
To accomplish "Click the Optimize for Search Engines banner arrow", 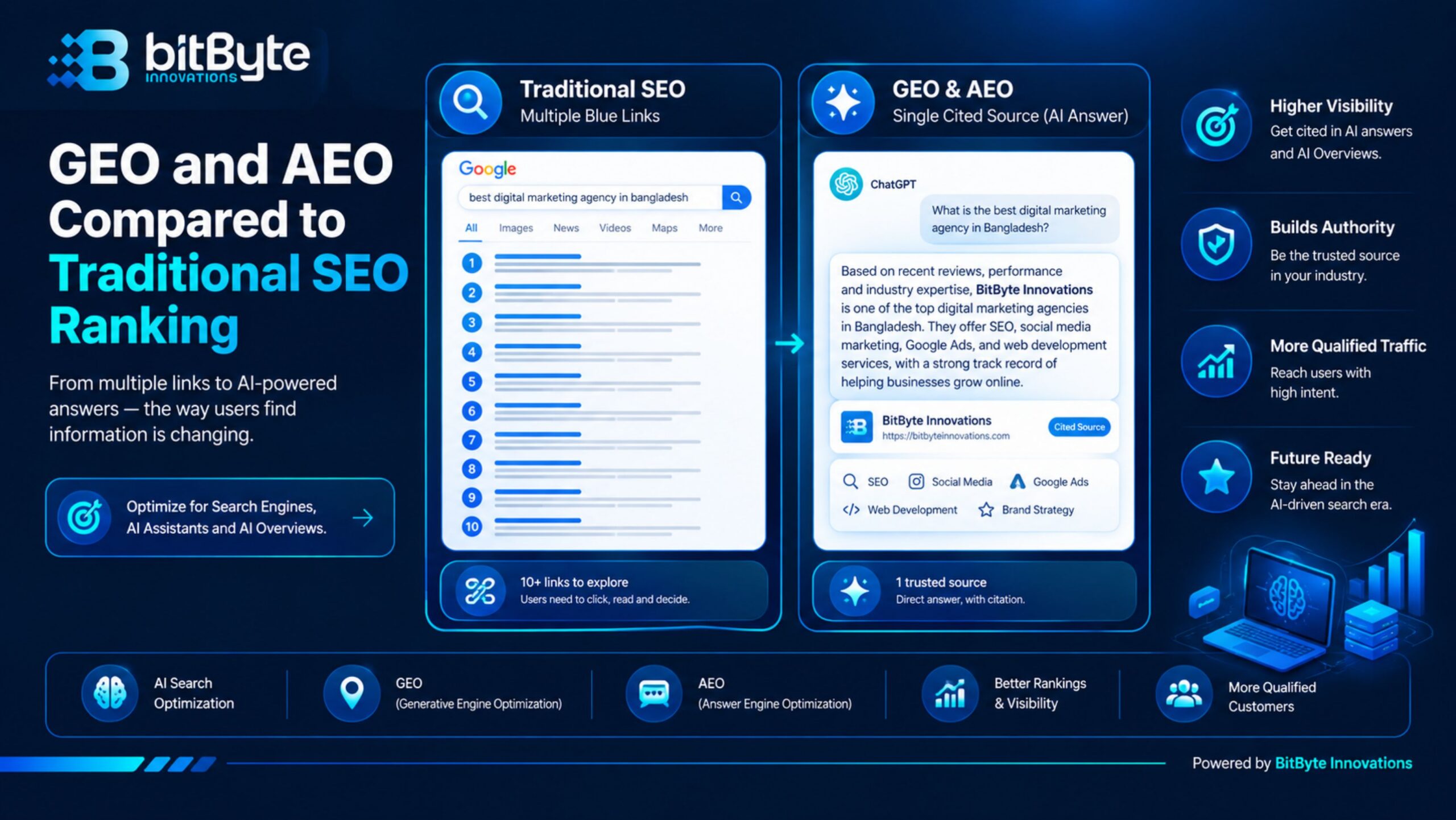I will click(363, 518).
